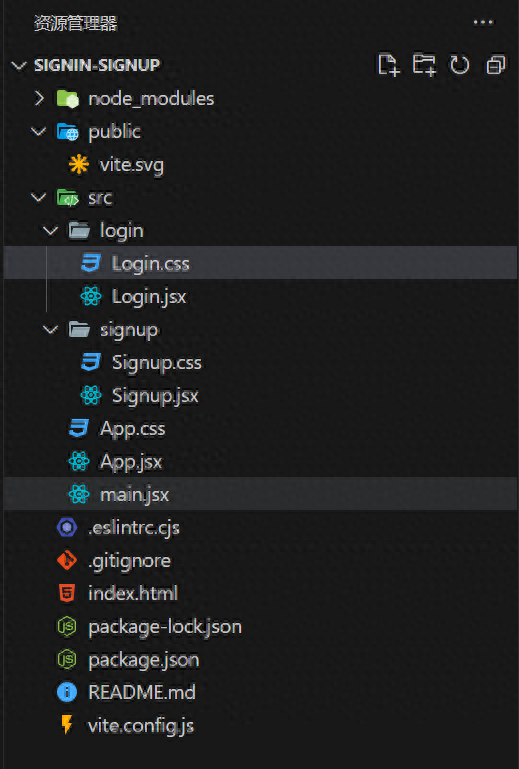Click the New File icon
This screenshot has height=769, width=519.
[389, 65]
